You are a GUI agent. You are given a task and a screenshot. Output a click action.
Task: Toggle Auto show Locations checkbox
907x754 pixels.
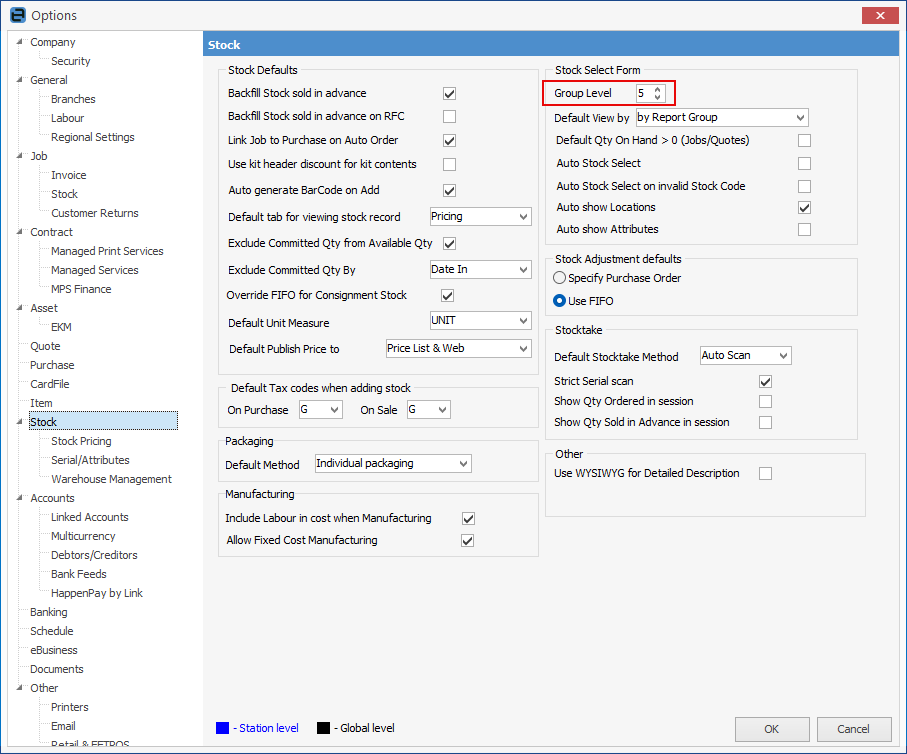(x=804, y=207)
